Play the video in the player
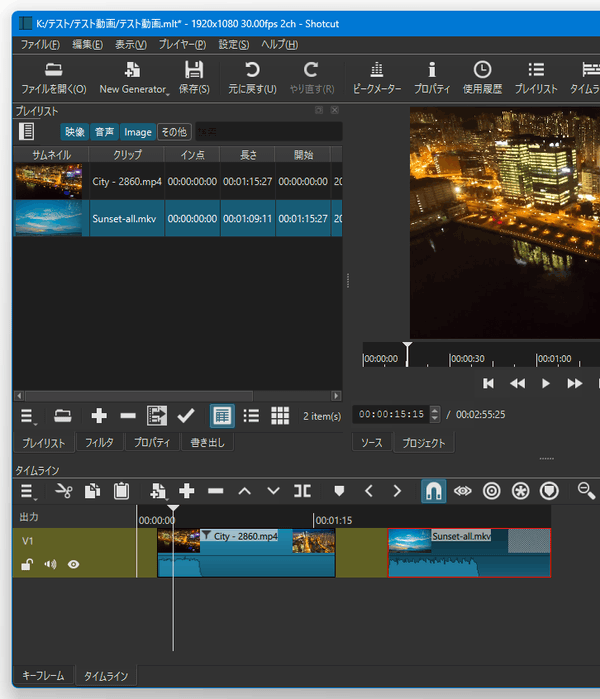 pos(546,383)
